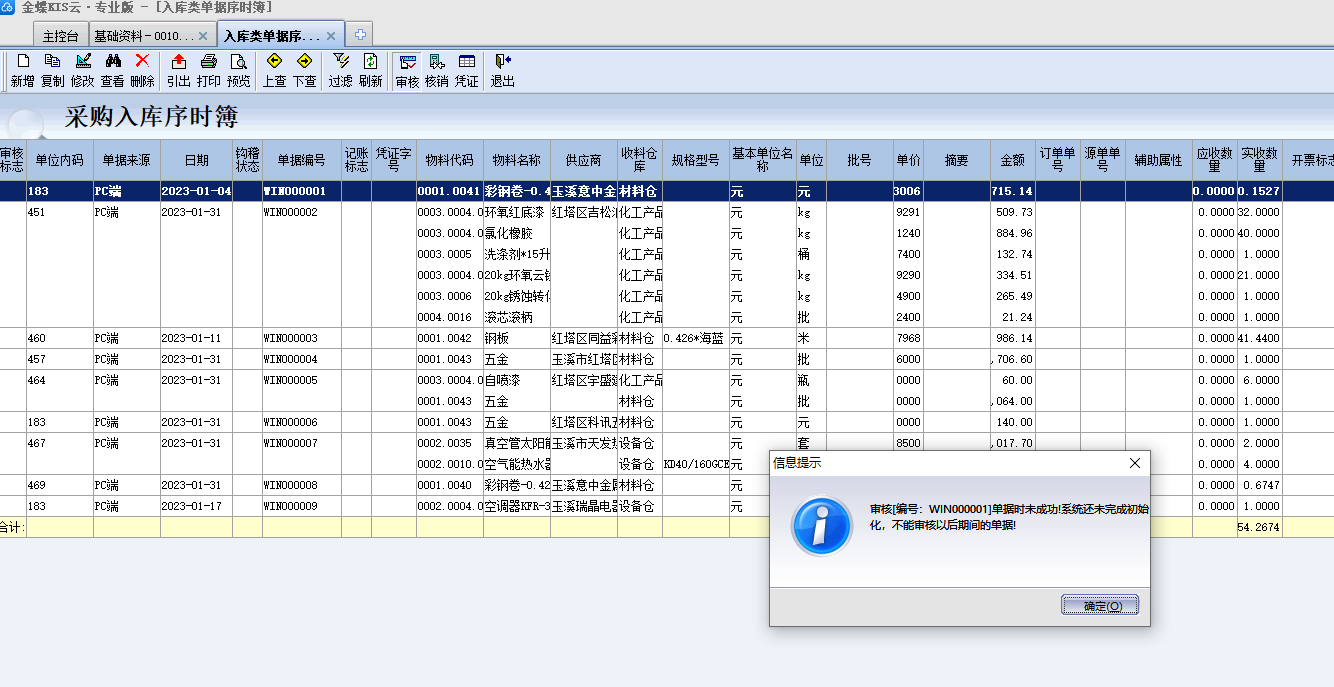Select document number WIN000003 cell

tap(302, 338)
